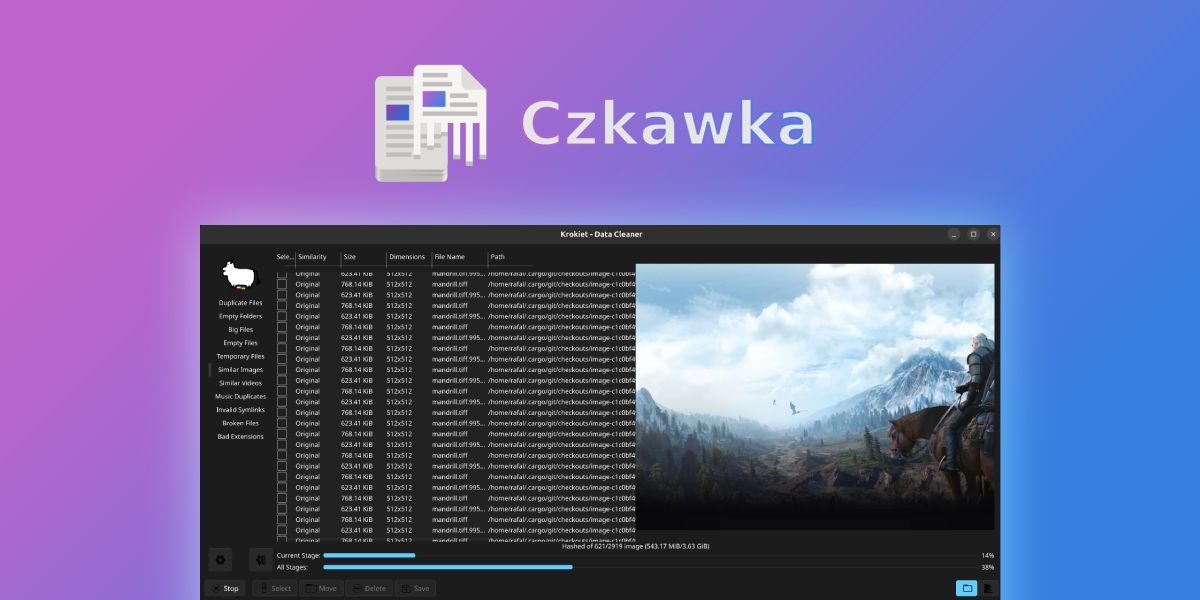Select Invalid Symlinks in the sidebar
Image resolution: width=1200 pixels, height=600 pixels.
[x=240, y=409]
